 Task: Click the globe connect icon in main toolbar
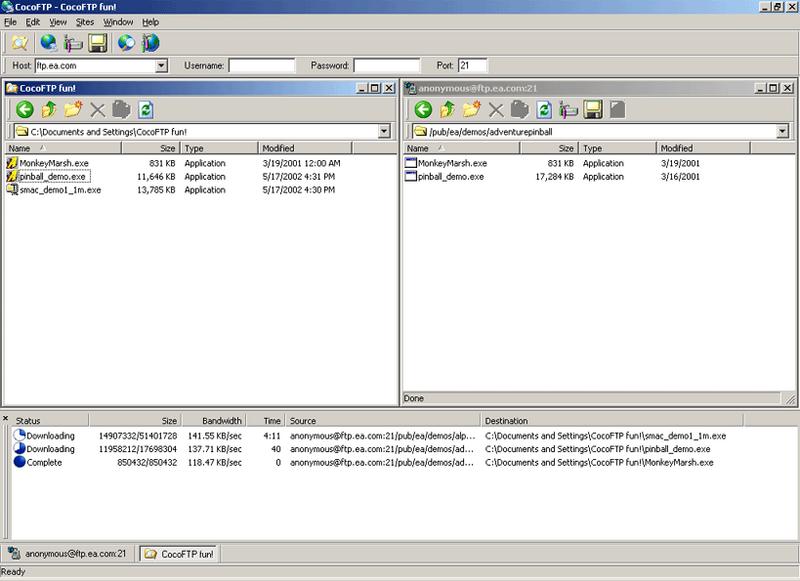coord(49,43)
